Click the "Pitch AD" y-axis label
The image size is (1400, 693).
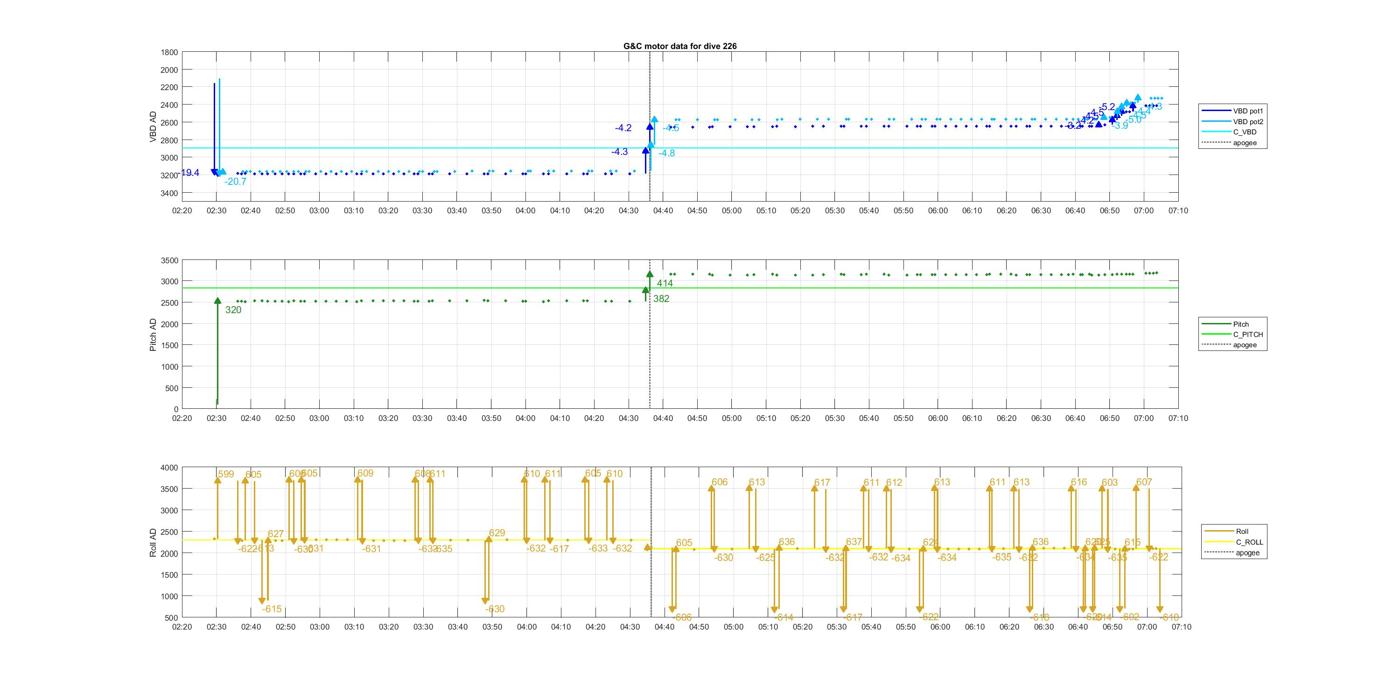(154, 334)
